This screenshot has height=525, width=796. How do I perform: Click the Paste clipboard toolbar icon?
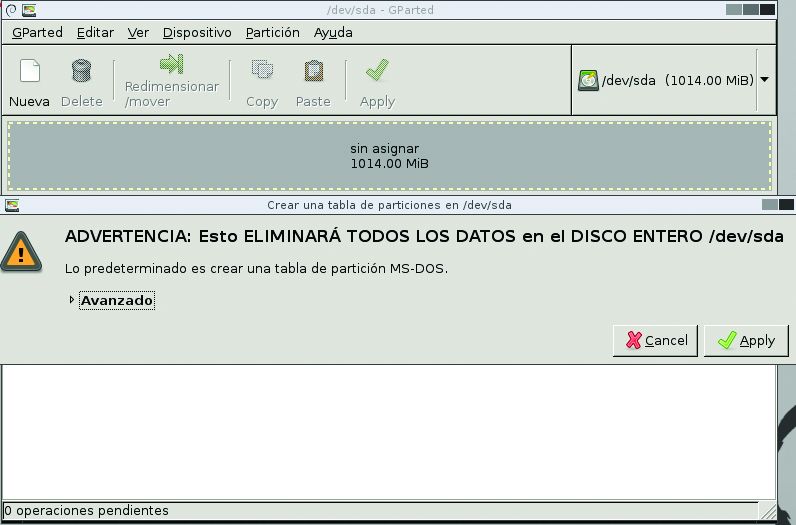(x=313, y=71)
